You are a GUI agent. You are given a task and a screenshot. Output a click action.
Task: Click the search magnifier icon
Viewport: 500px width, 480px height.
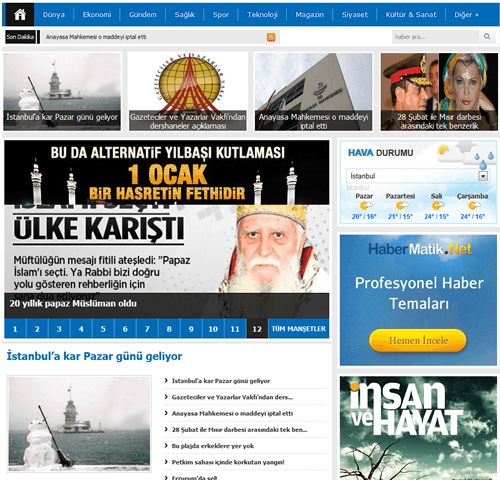pyautogui.click(x=487, y=37)
